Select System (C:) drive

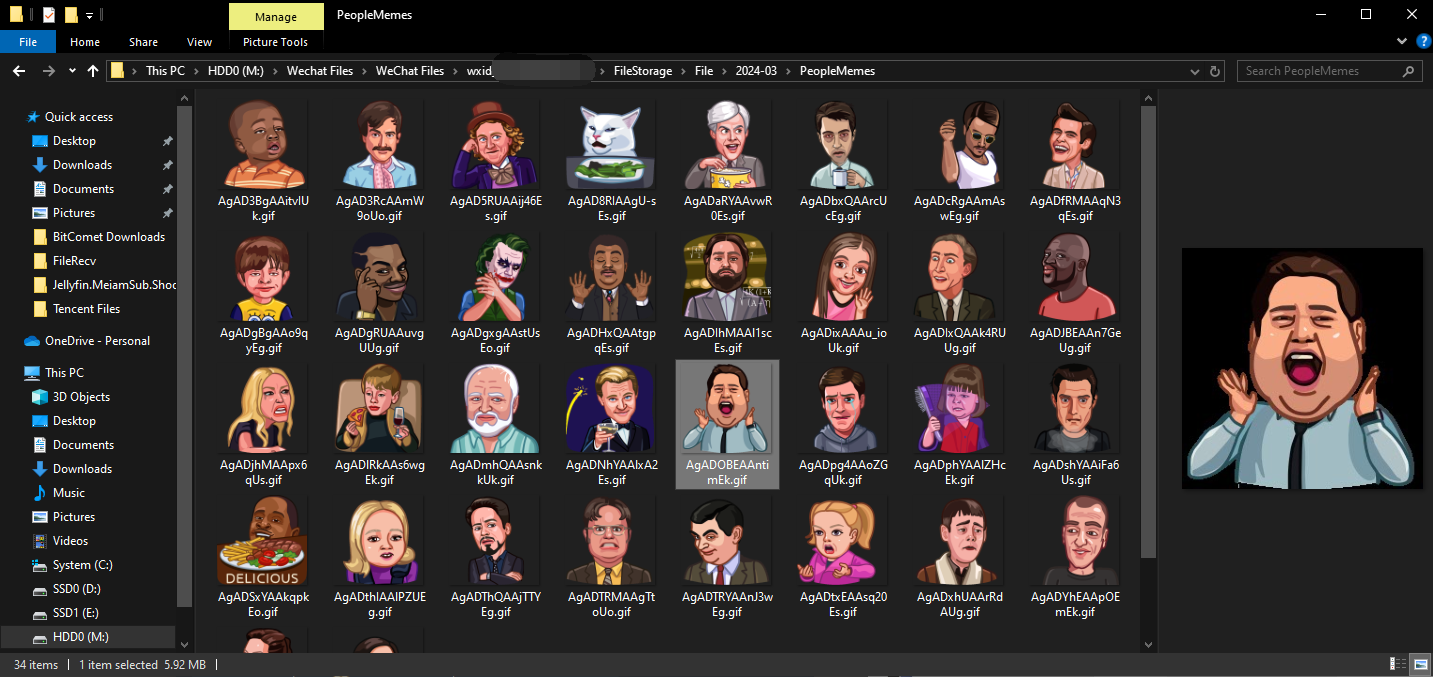(82, 565)
